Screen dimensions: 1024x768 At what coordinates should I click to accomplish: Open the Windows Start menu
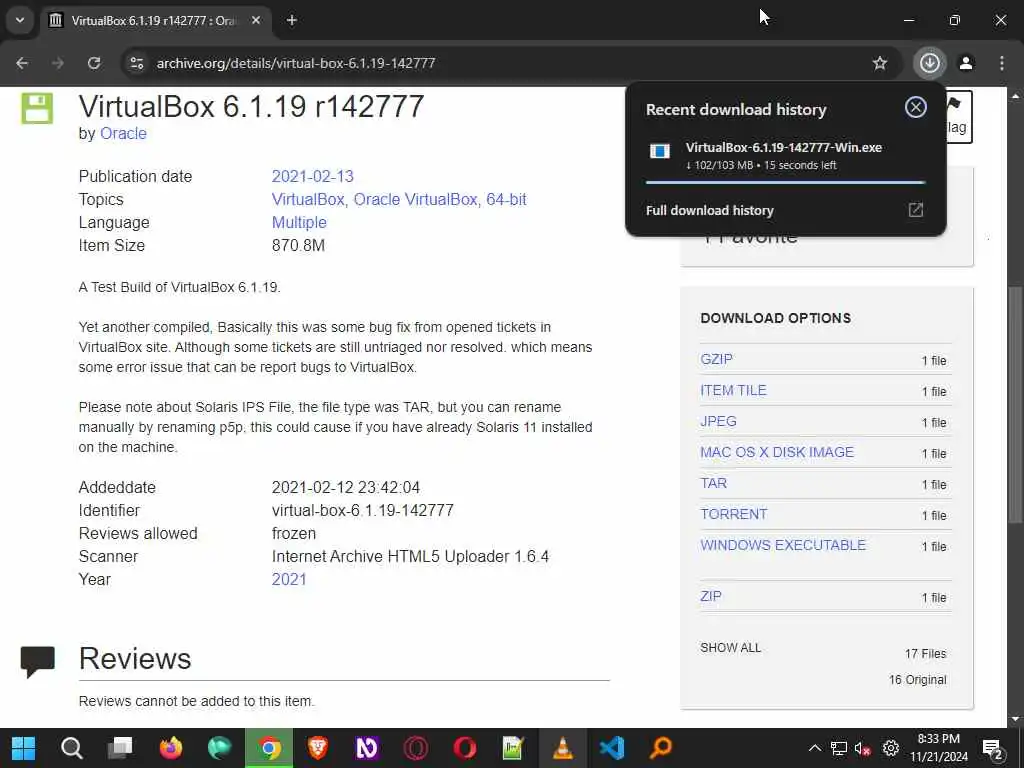coord(24,748)
